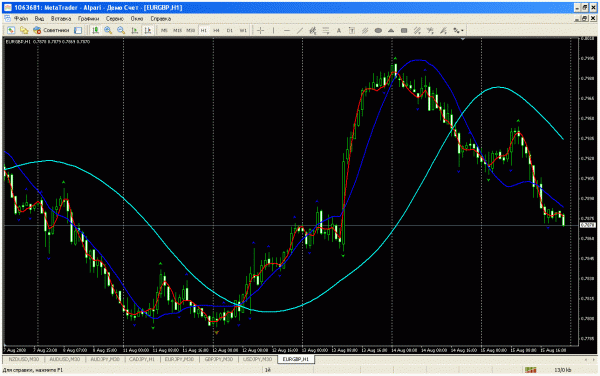The width and height of the screenshot is (600, 376).
Task: Select the Rectangle drawing tool
Action: pos(404,30)
